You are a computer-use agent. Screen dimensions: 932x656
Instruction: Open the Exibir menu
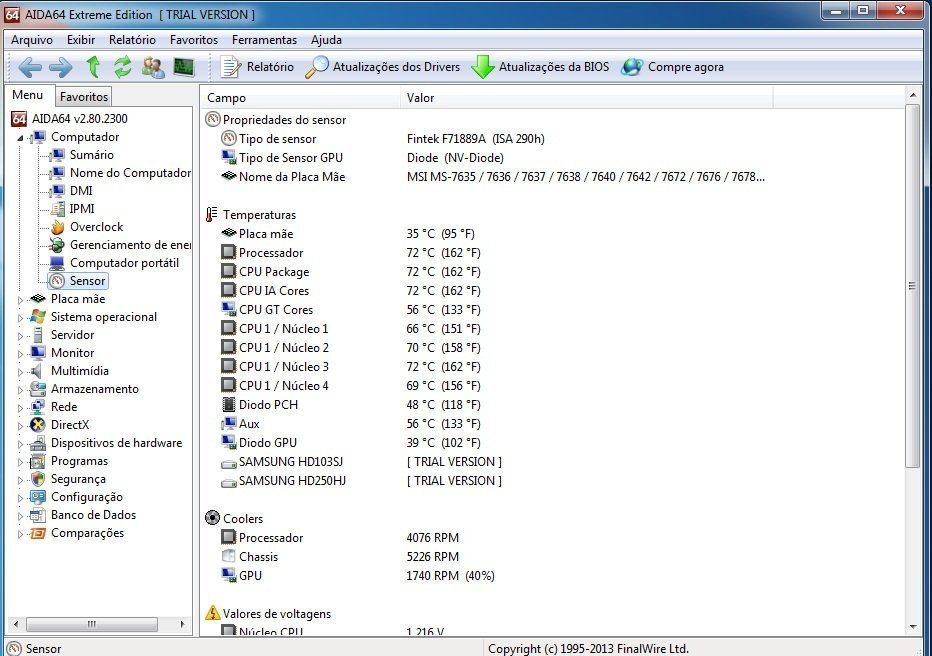(x=81, y=40)
